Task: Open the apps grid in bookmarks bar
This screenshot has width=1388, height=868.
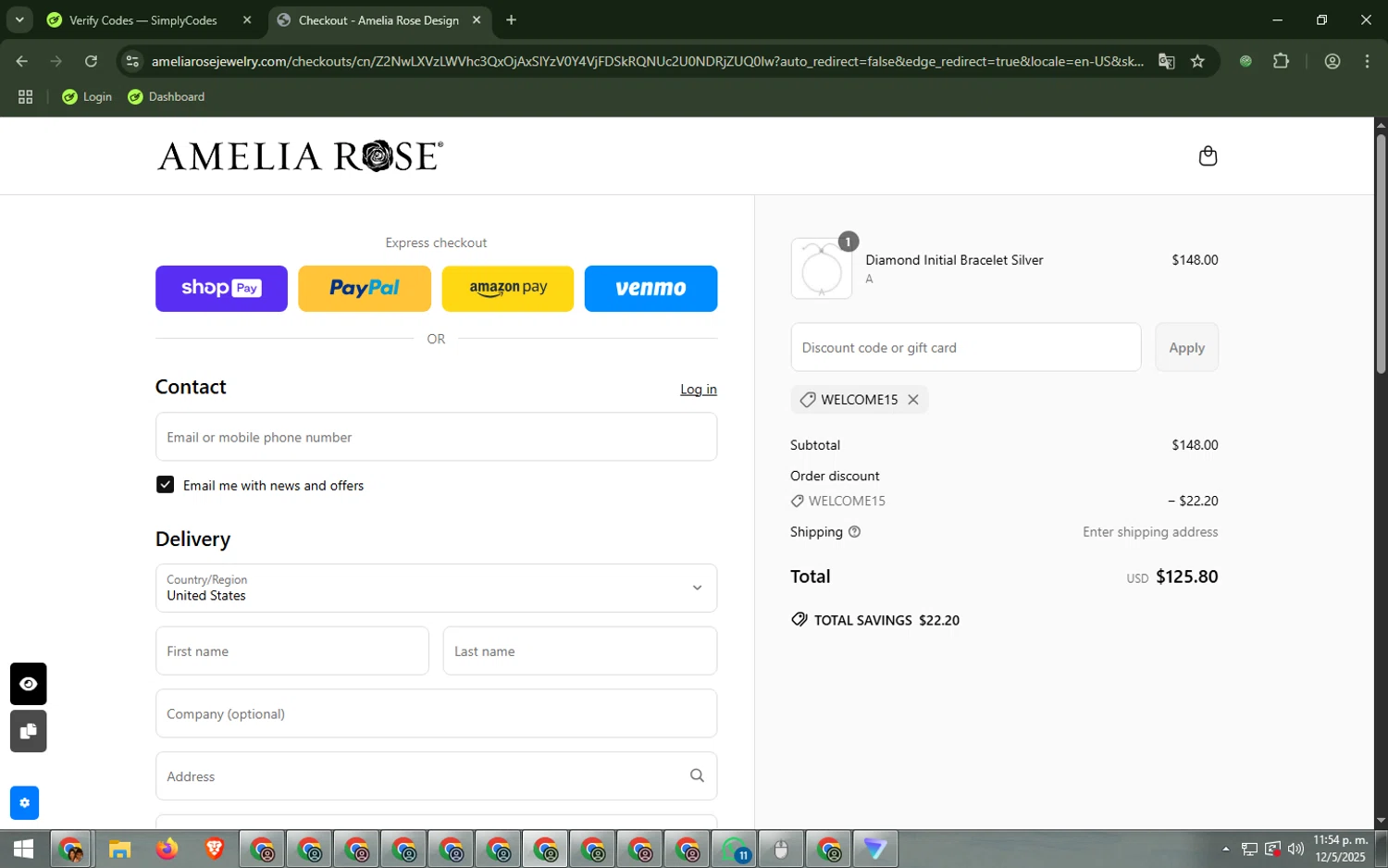Action: click(25, 96)
